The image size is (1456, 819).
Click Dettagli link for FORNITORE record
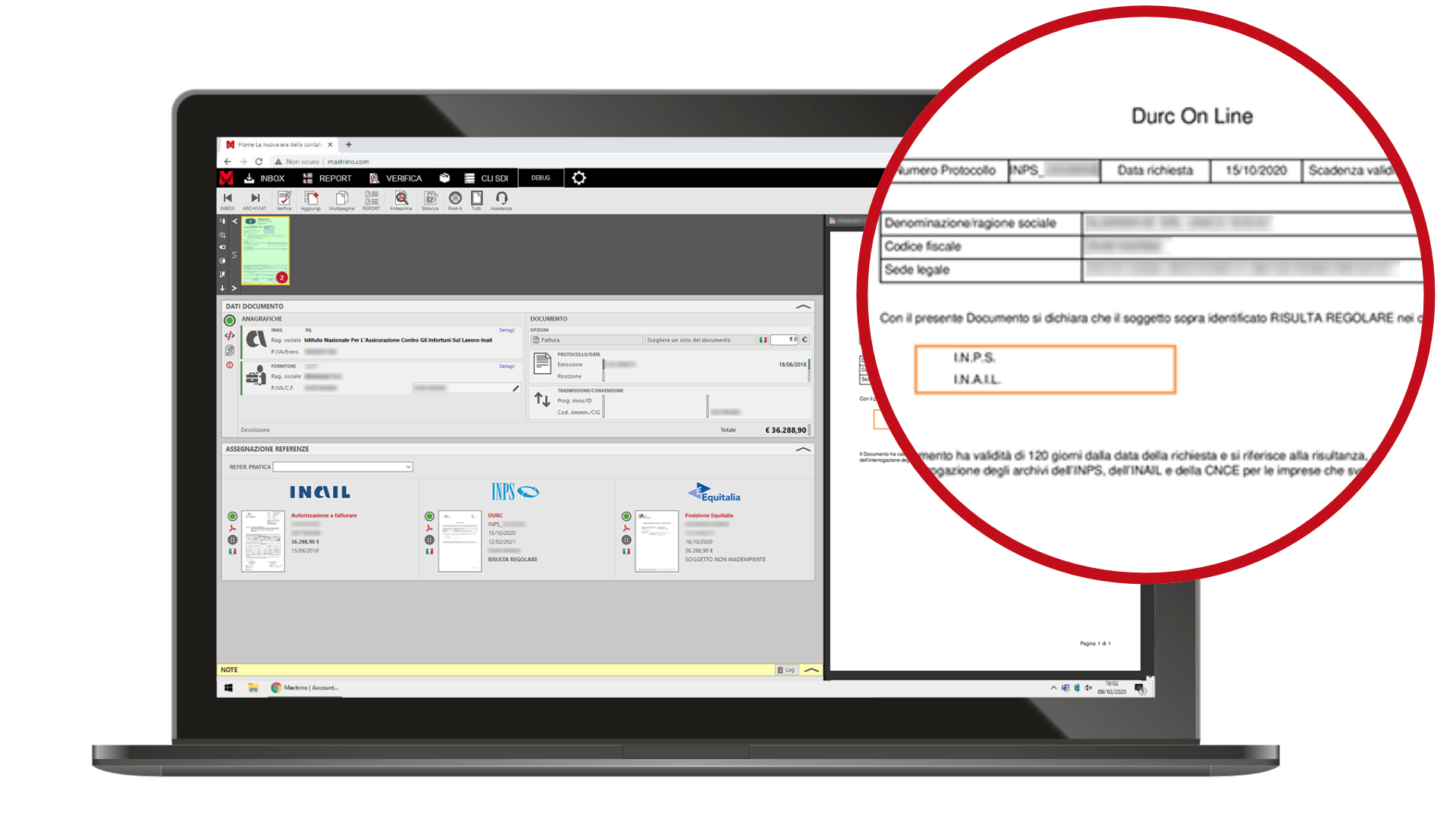point(507,366)
